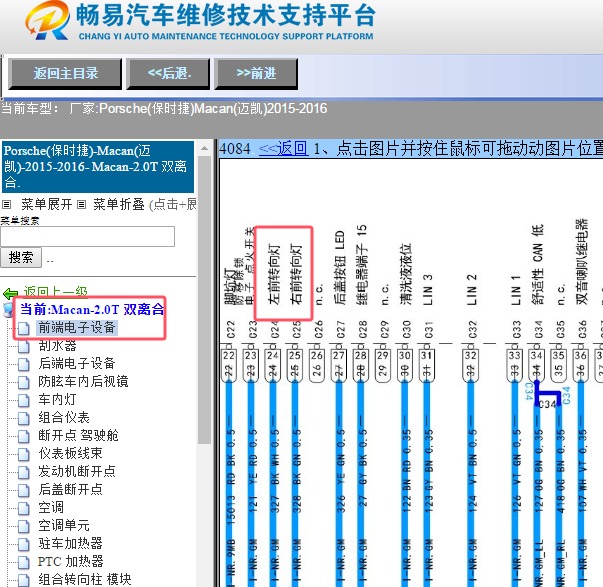This screenshot has width=603, height=587.
Task: Click page icon beside 仪表板线束
Action: 23,454
